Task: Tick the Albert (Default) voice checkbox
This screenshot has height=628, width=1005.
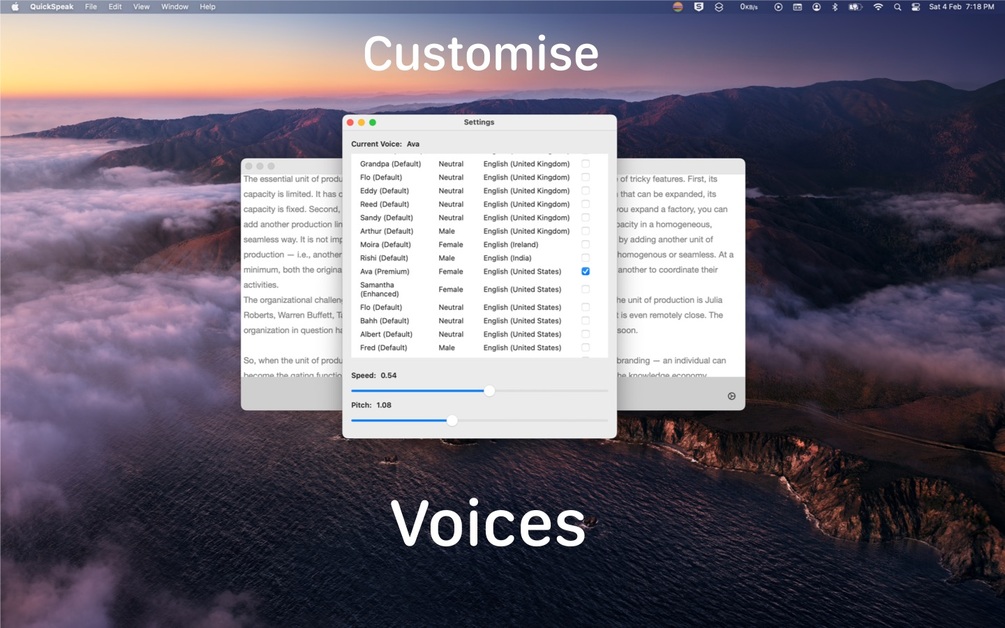Action: [x=585, y=334]
